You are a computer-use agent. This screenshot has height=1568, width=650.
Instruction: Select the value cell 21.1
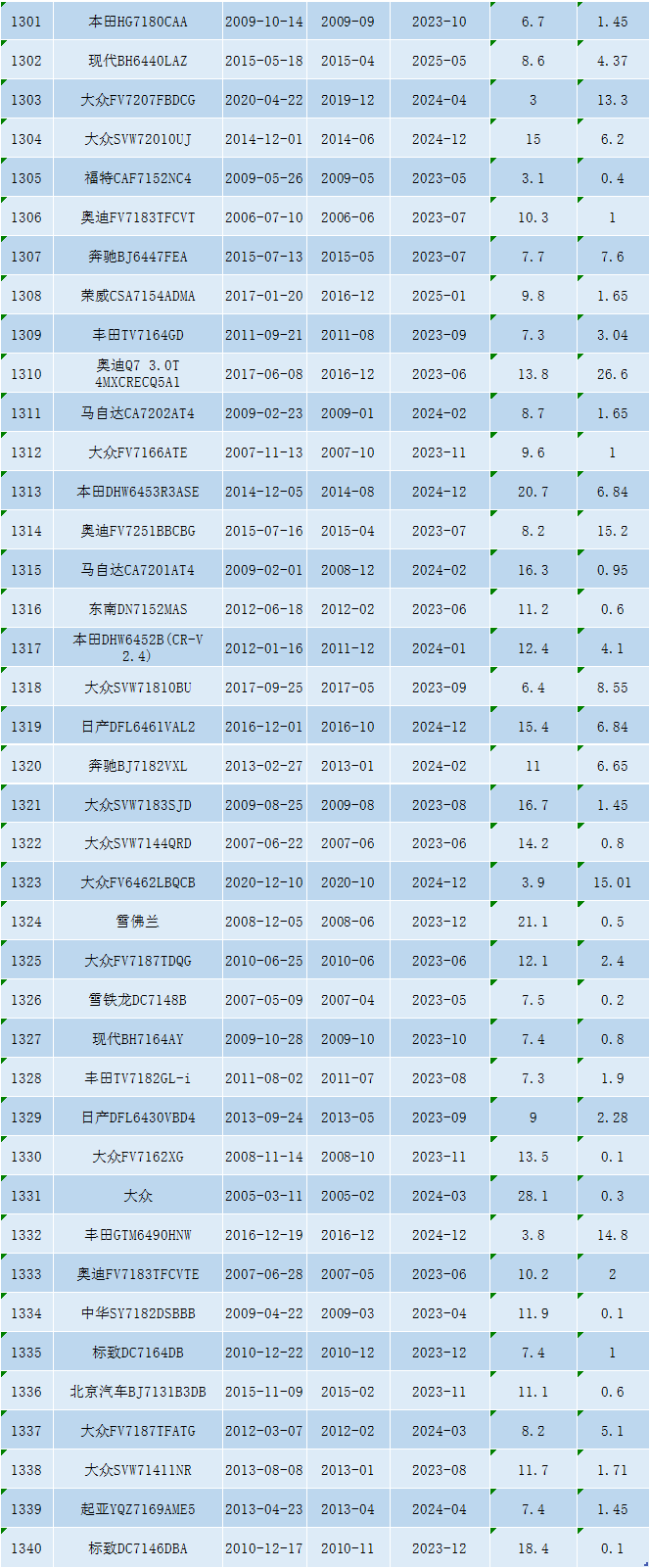[534, 922]
